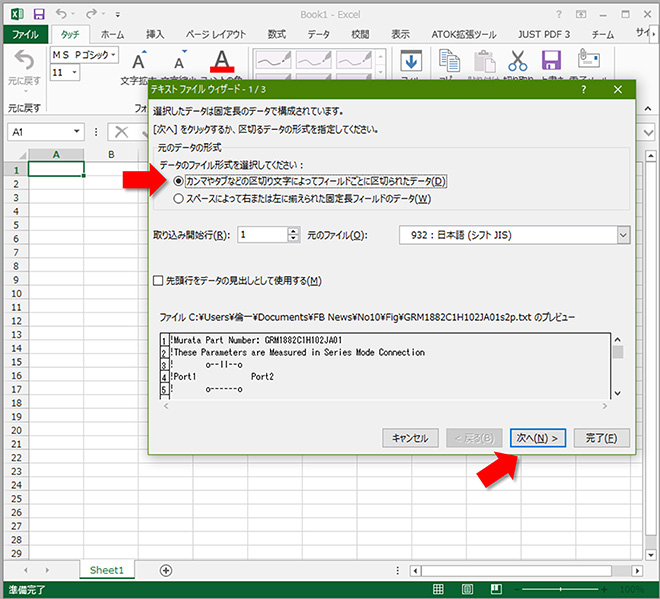This screenshot has height=599, width=660.
Task: Click the scissors cut icon
Action: tap(517, 60)
